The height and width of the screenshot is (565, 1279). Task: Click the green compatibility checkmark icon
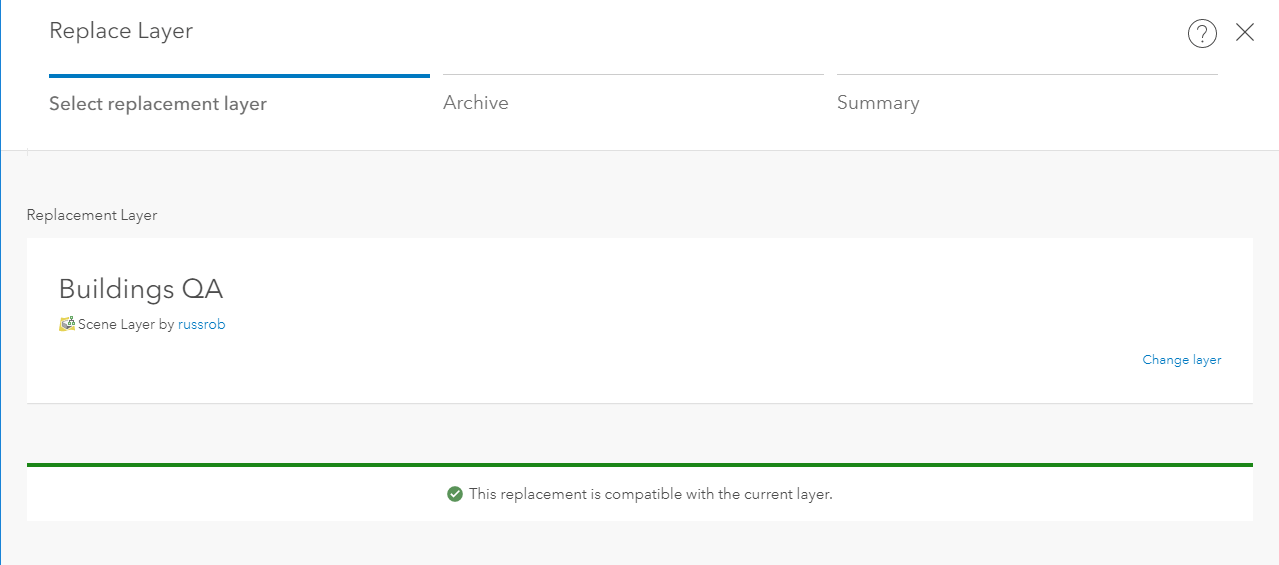[x=455, y=494]
